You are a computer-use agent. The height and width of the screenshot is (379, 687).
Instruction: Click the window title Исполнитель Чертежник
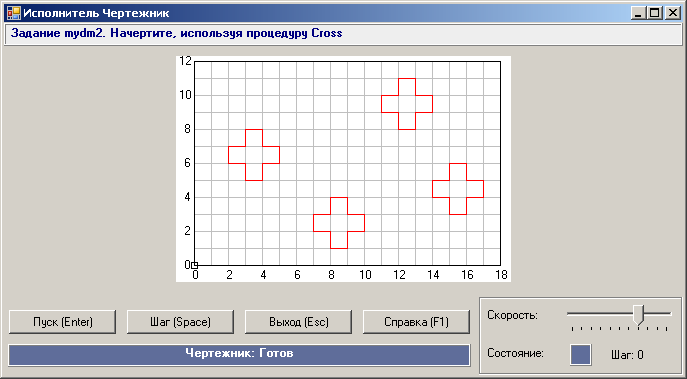[96, 14]
